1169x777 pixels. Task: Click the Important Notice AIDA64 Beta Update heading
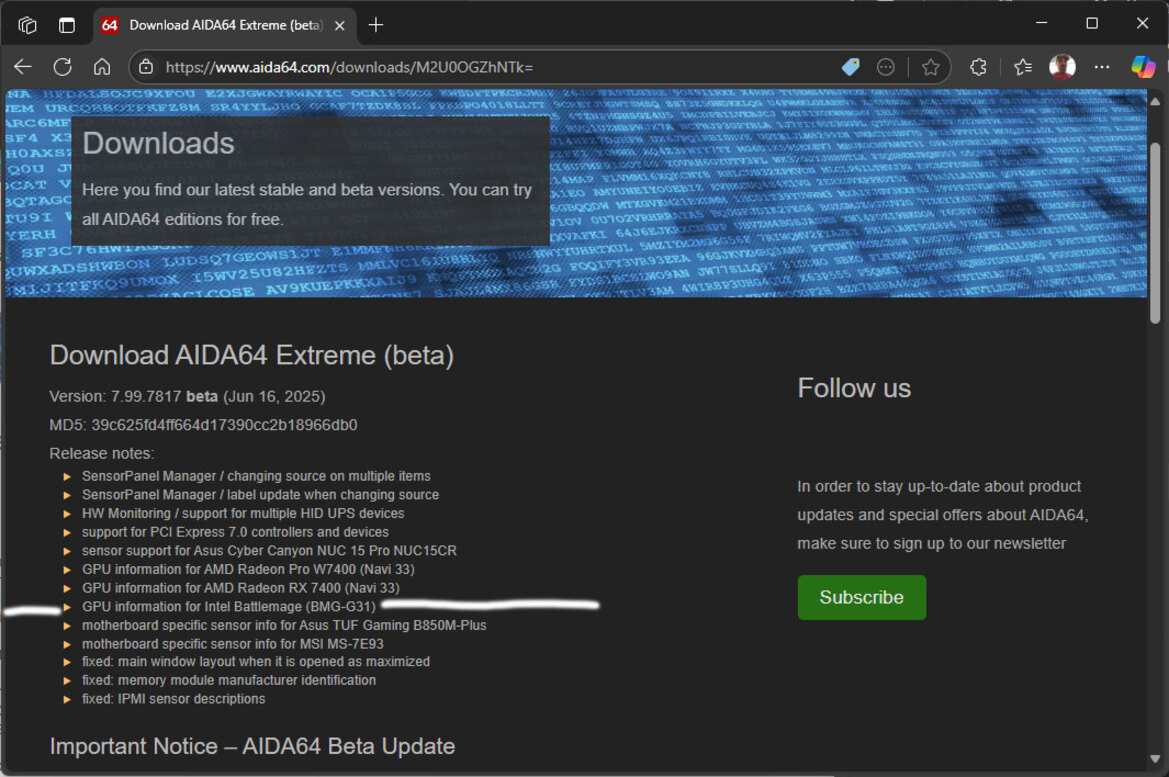click(253, 746)
